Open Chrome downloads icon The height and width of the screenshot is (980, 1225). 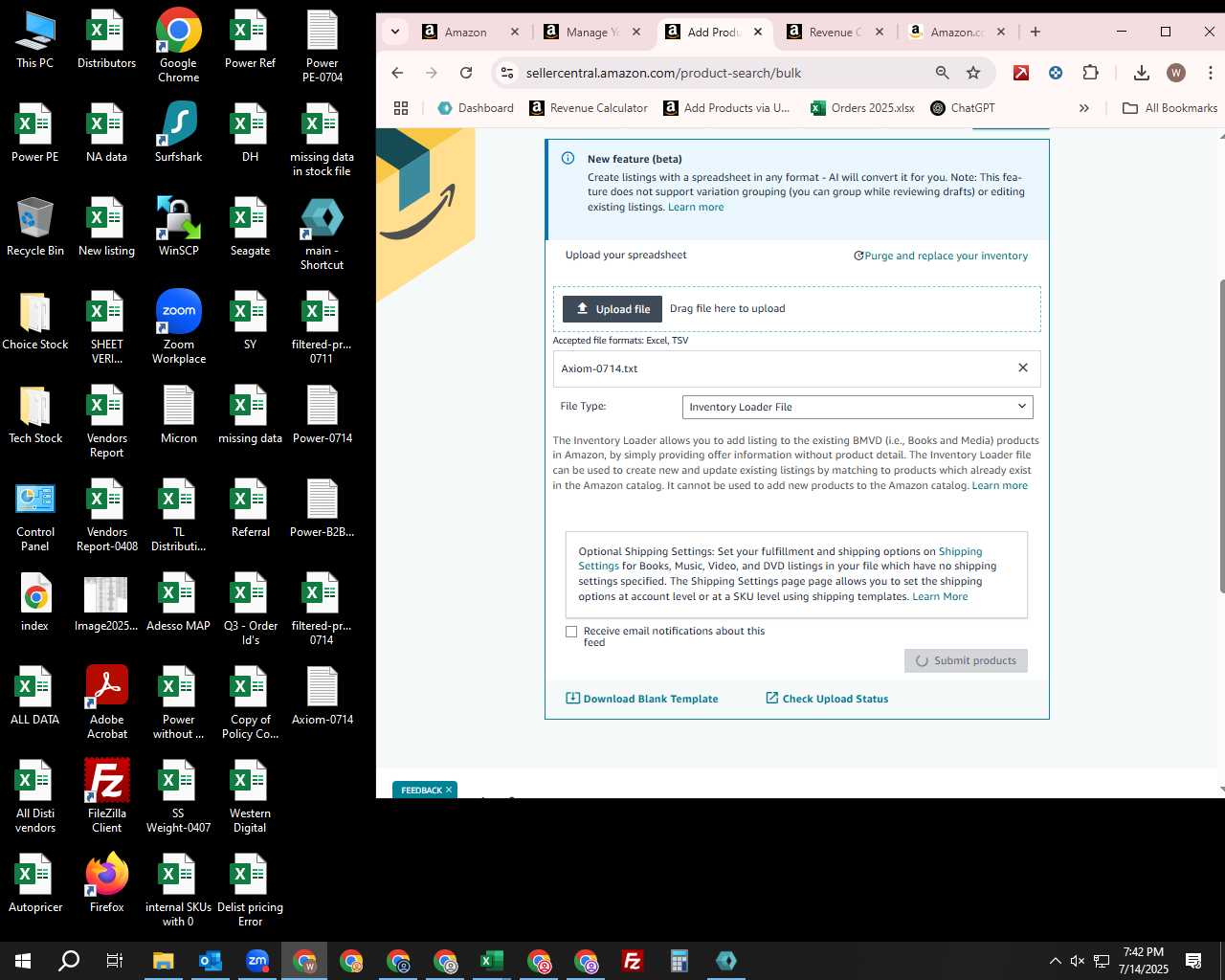click(1141, 73)
